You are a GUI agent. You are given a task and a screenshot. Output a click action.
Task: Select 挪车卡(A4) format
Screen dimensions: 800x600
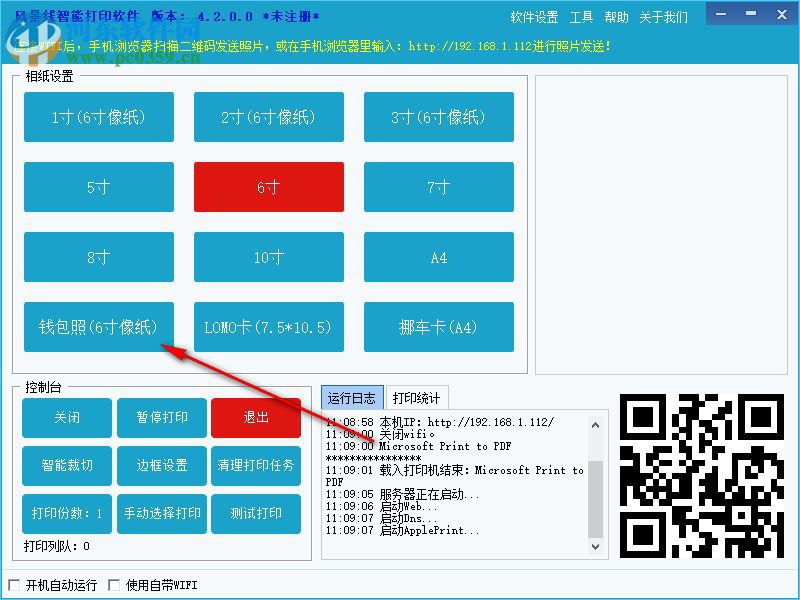tap(438, 327)
